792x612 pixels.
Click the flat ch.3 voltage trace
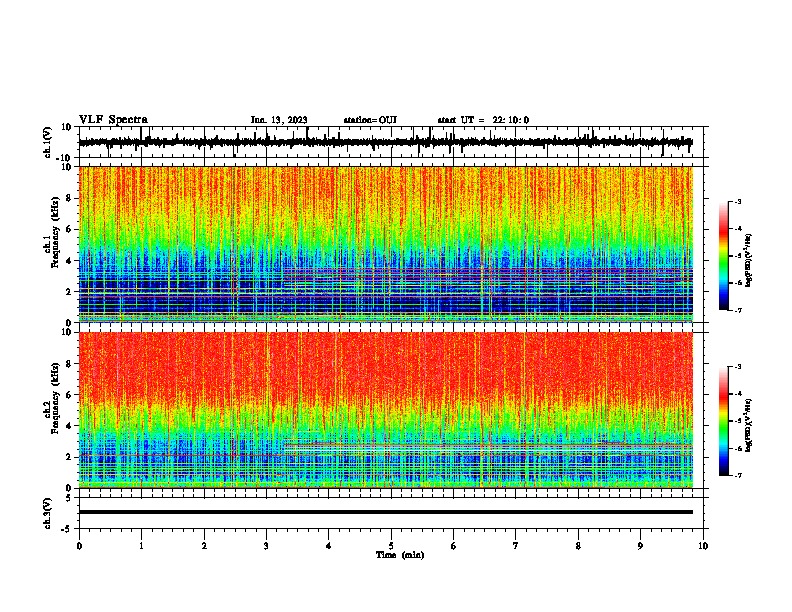pos(386,512)
